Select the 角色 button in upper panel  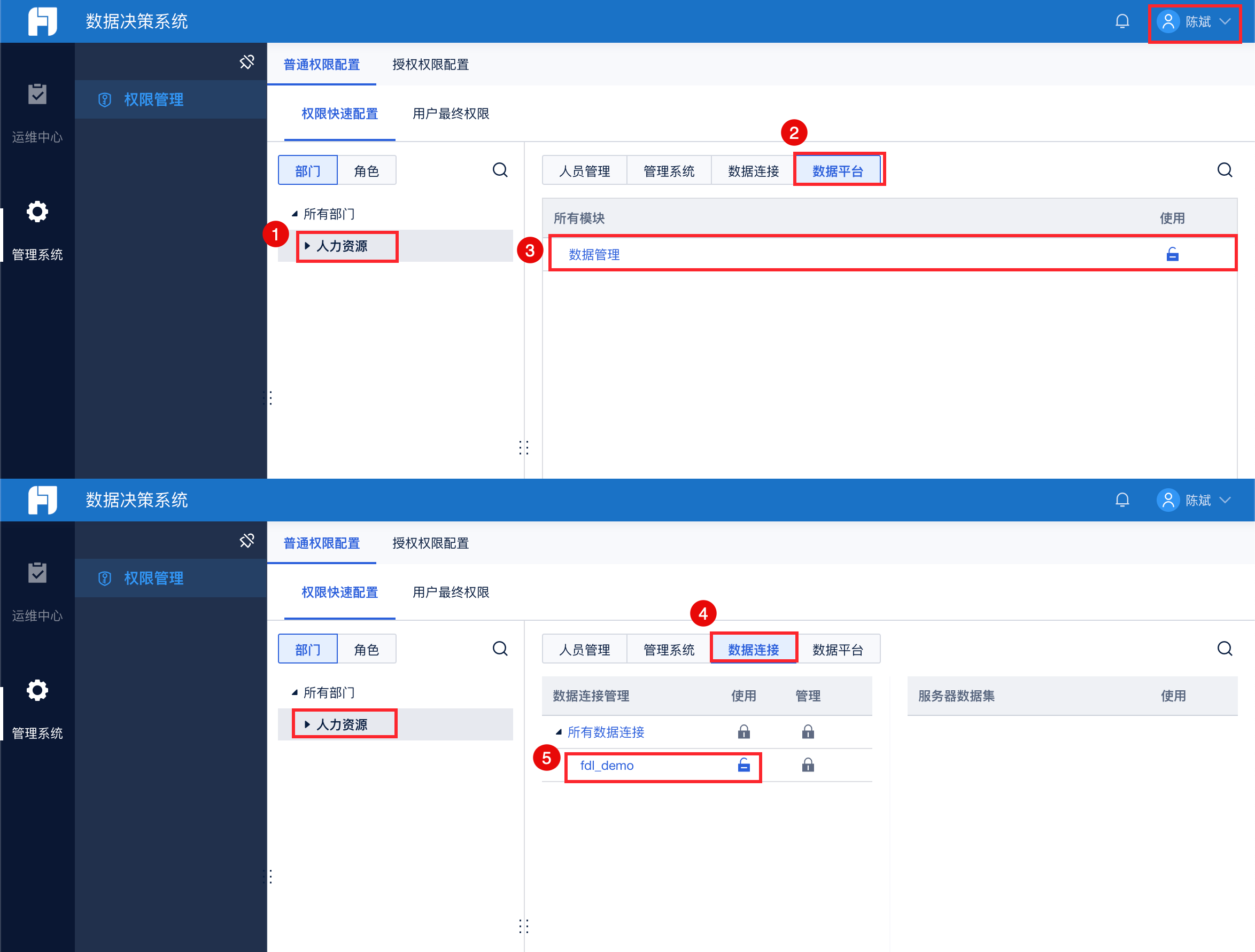coord(366,170)
